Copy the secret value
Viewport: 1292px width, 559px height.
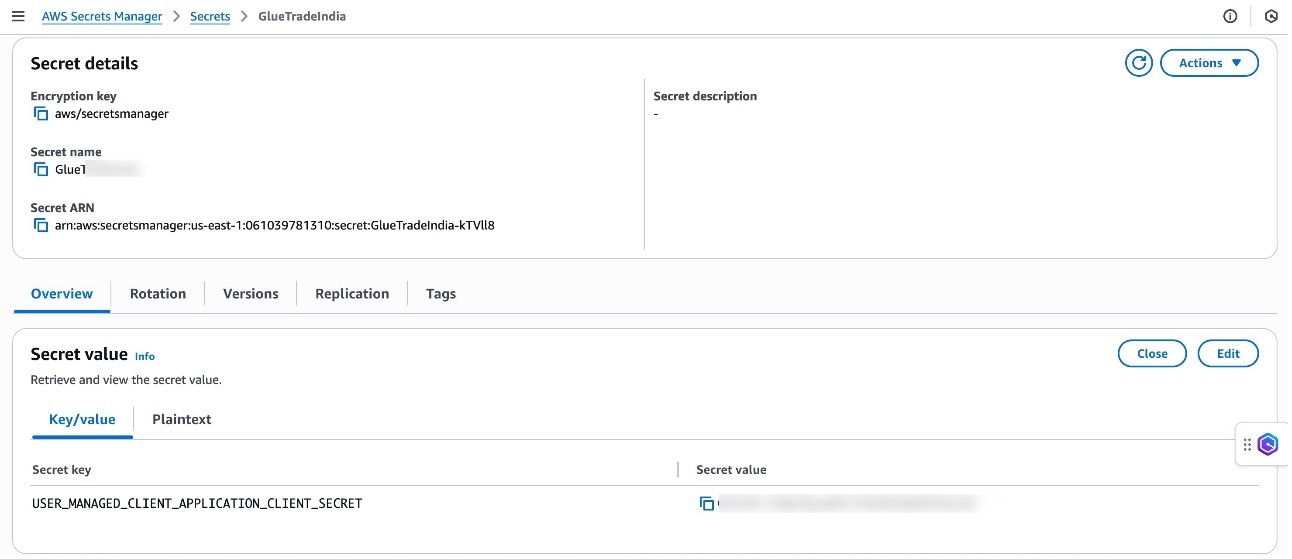[707, 504]
